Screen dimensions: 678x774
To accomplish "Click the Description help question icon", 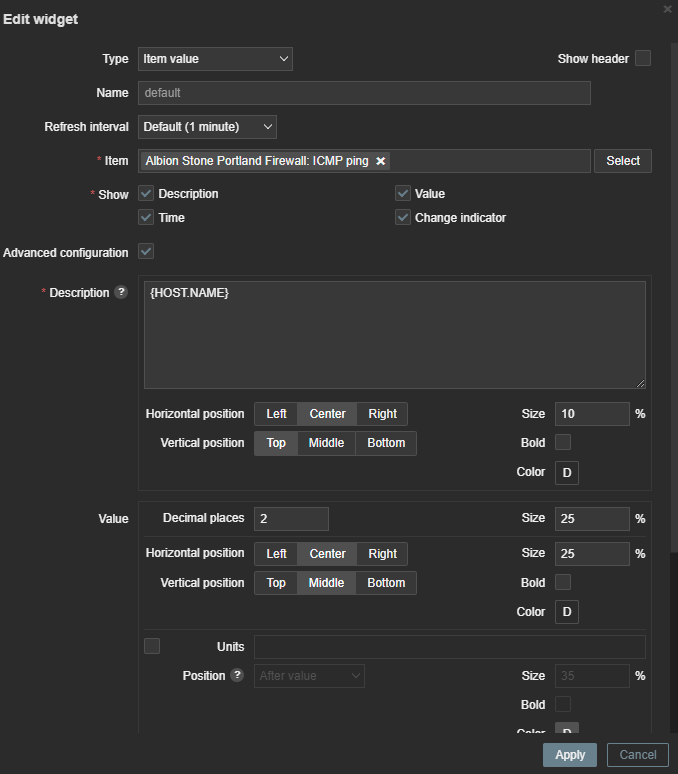I will click(x=121, y=293).
